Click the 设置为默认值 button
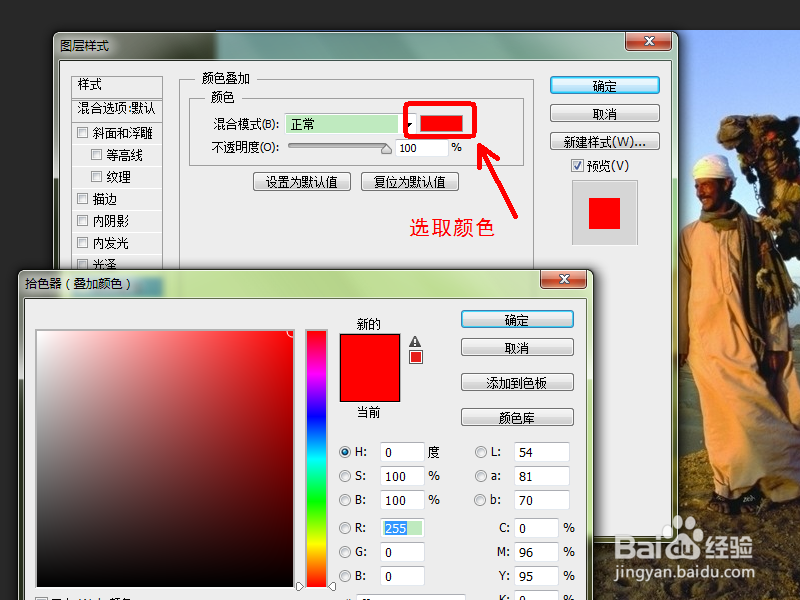 [302, 182]
